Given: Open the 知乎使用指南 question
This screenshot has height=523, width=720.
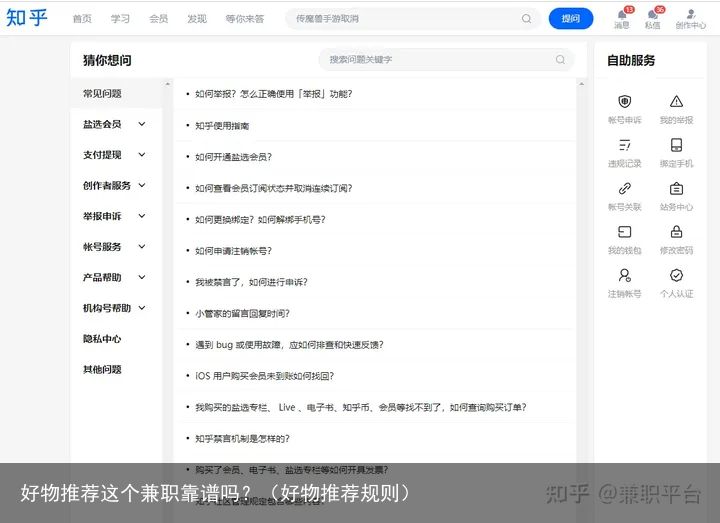Looking at the screenshot, I should click(x=222, y=126).
